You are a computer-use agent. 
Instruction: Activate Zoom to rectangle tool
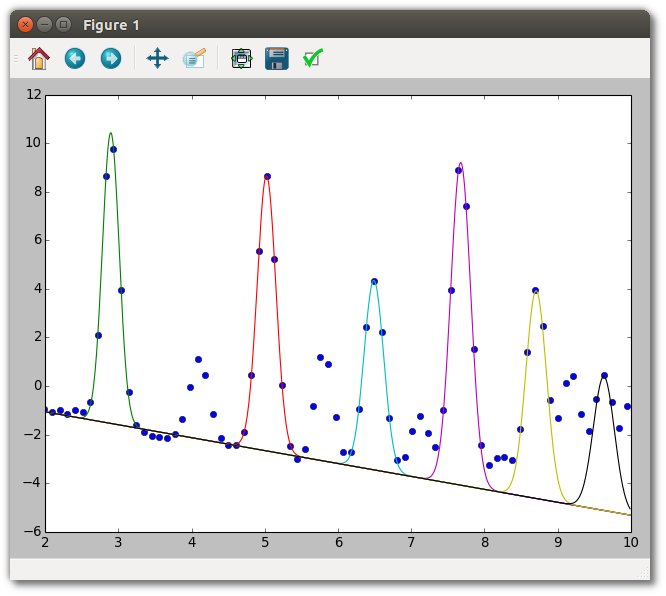pyautogui.click(x=194, y=58)
